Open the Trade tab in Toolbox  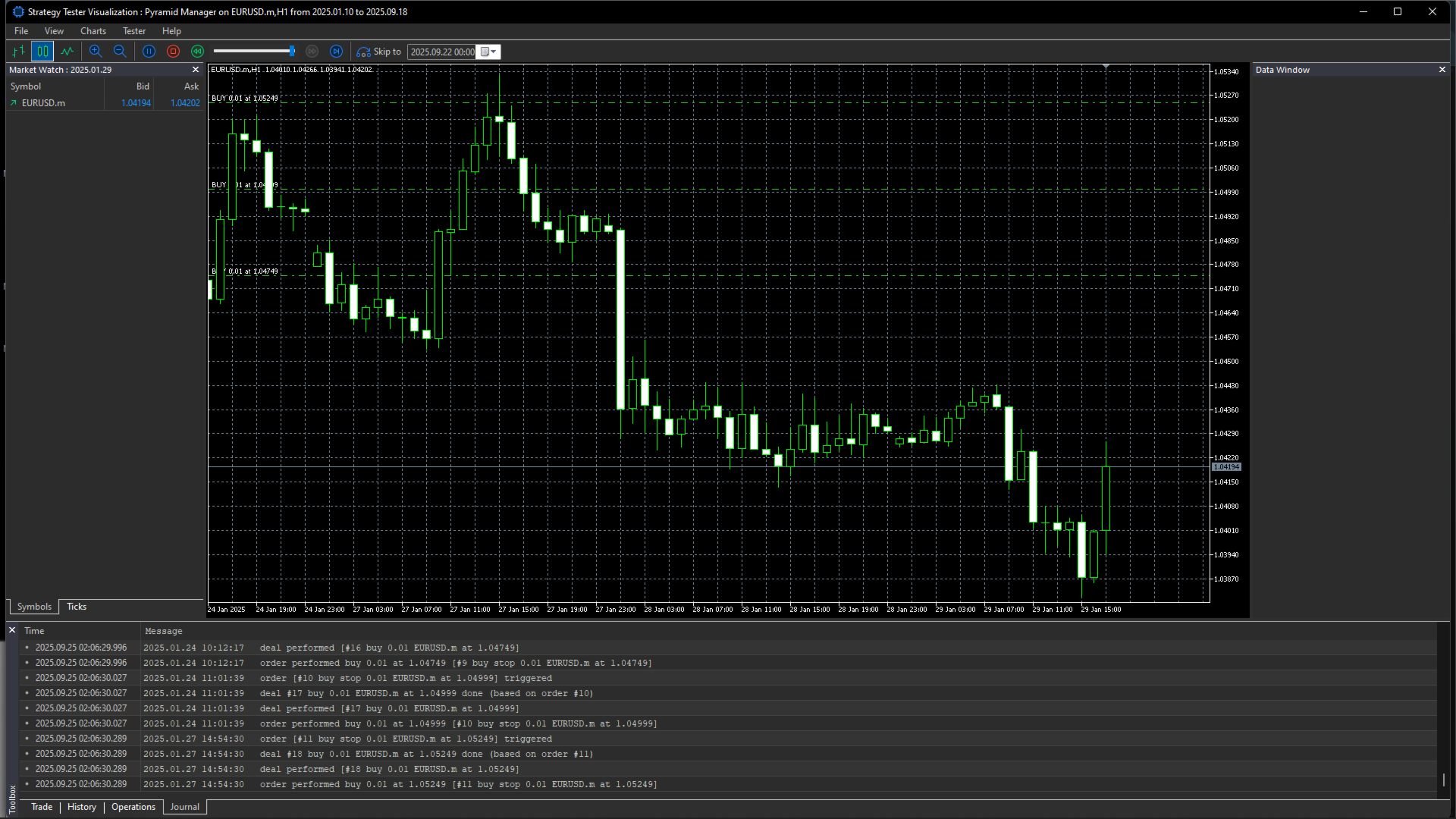[x=42, y=807]
